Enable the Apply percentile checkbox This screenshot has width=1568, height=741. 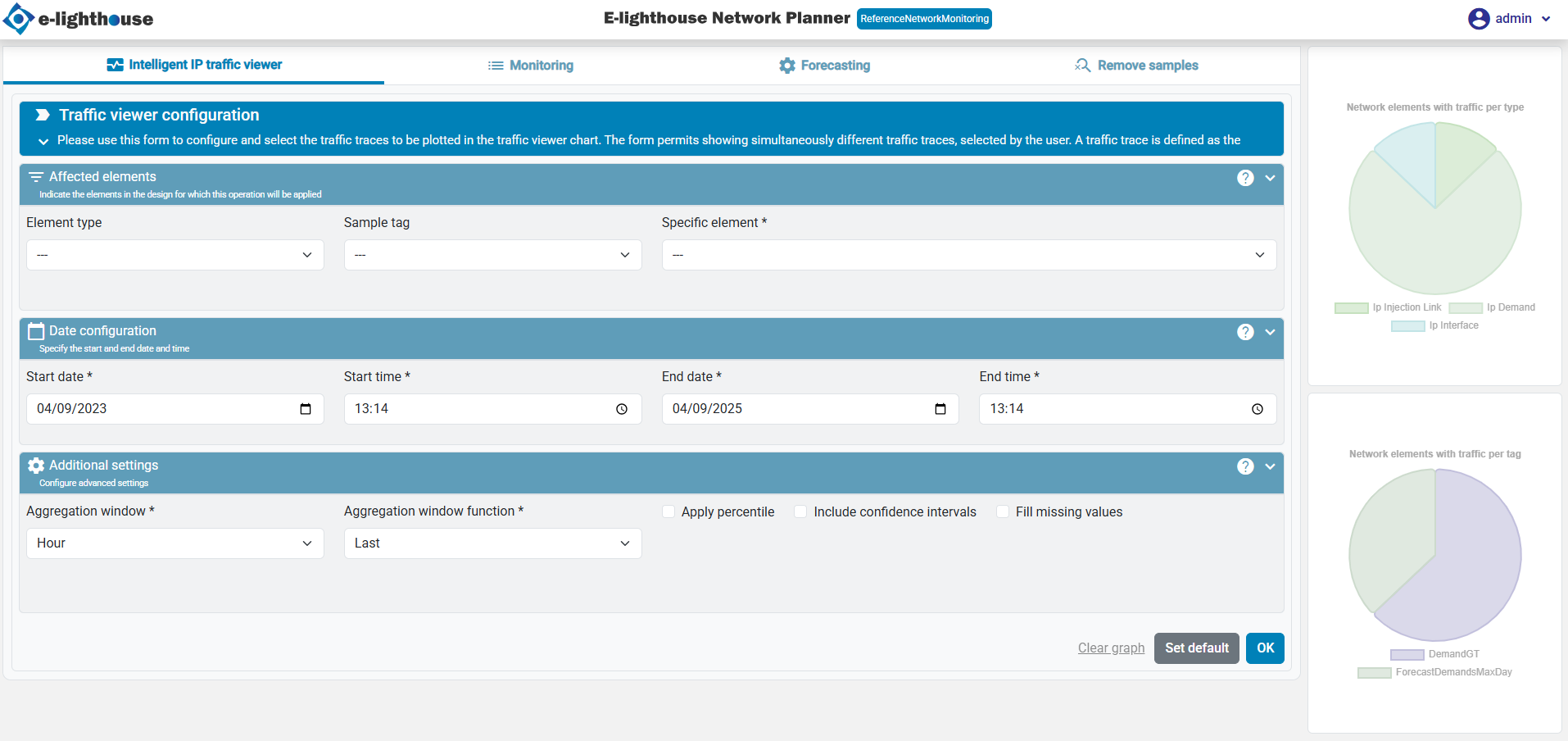pos(668,511)
